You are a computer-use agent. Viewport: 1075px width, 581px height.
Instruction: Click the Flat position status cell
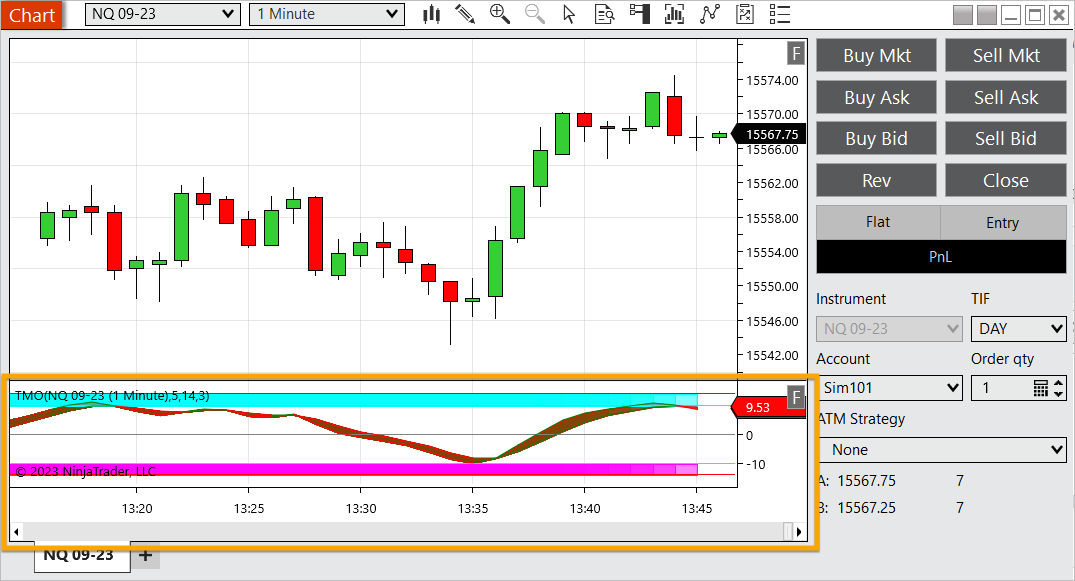pos(878,222)
